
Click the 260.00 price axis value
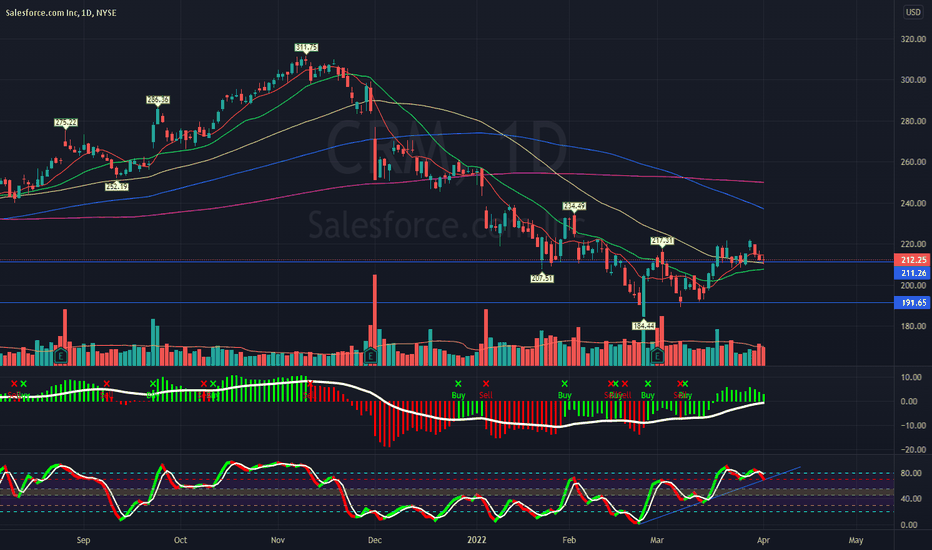coord(914,162)
